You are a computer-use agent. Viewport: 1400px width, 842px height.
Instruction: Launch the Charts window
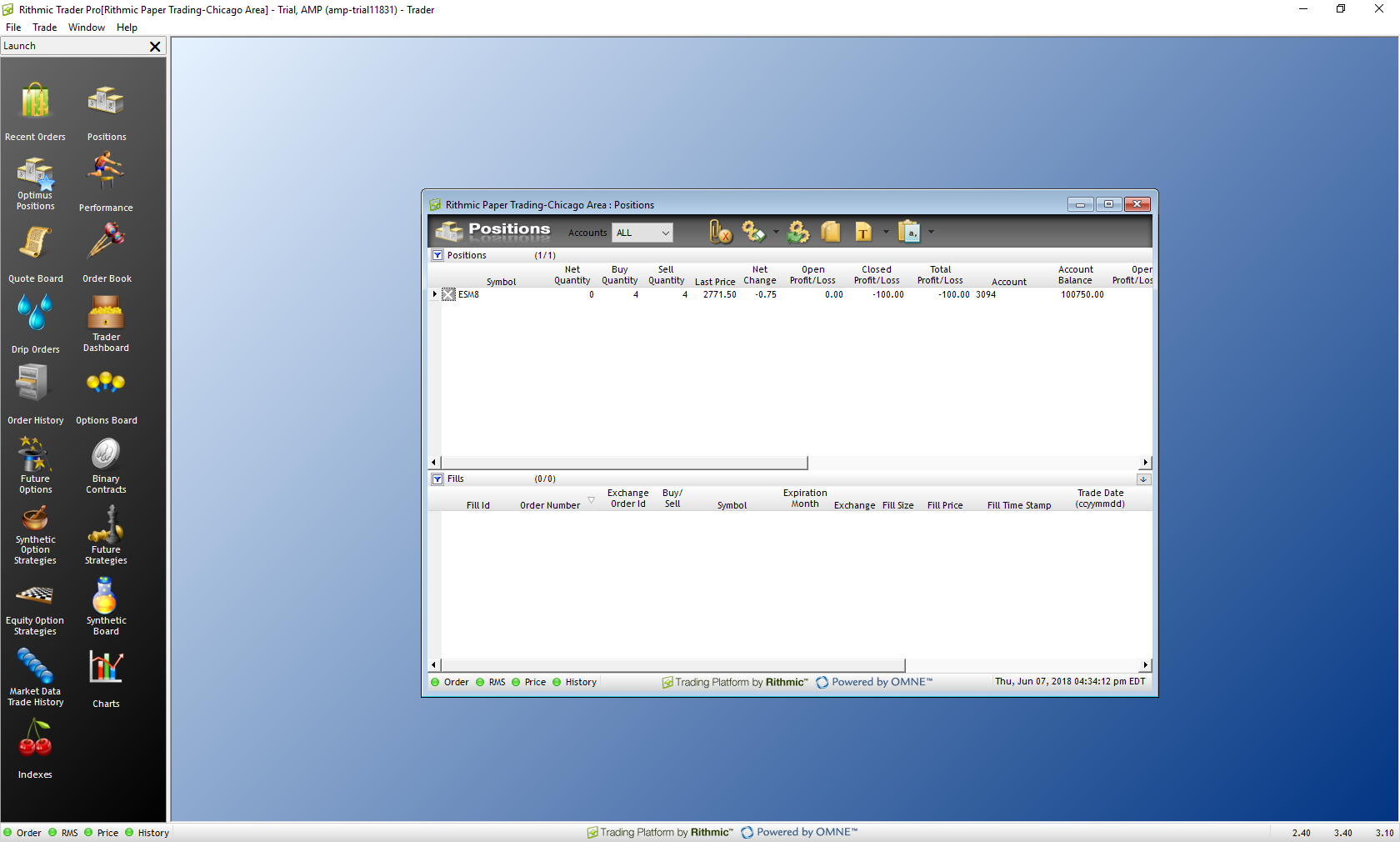coord(106,679)
